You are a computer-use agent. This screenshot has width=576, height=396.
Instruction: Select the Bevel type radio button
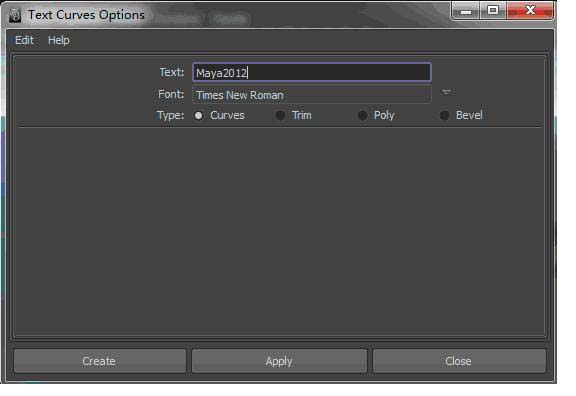pos(444,116)
